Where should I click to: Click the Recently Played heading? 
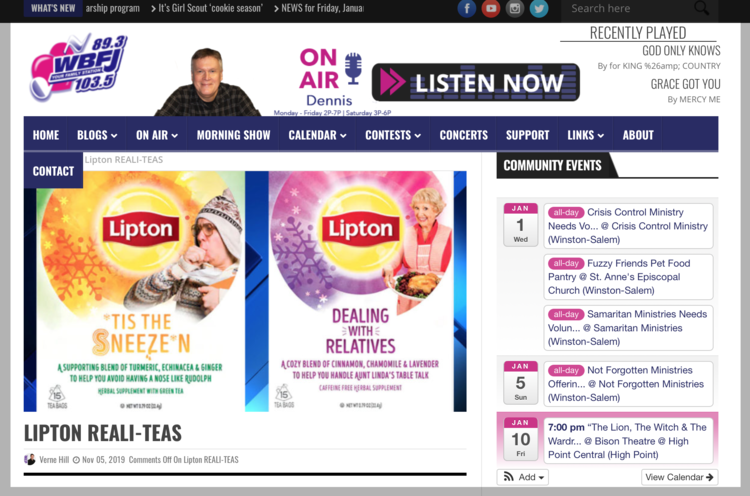(x=638, y=33)
